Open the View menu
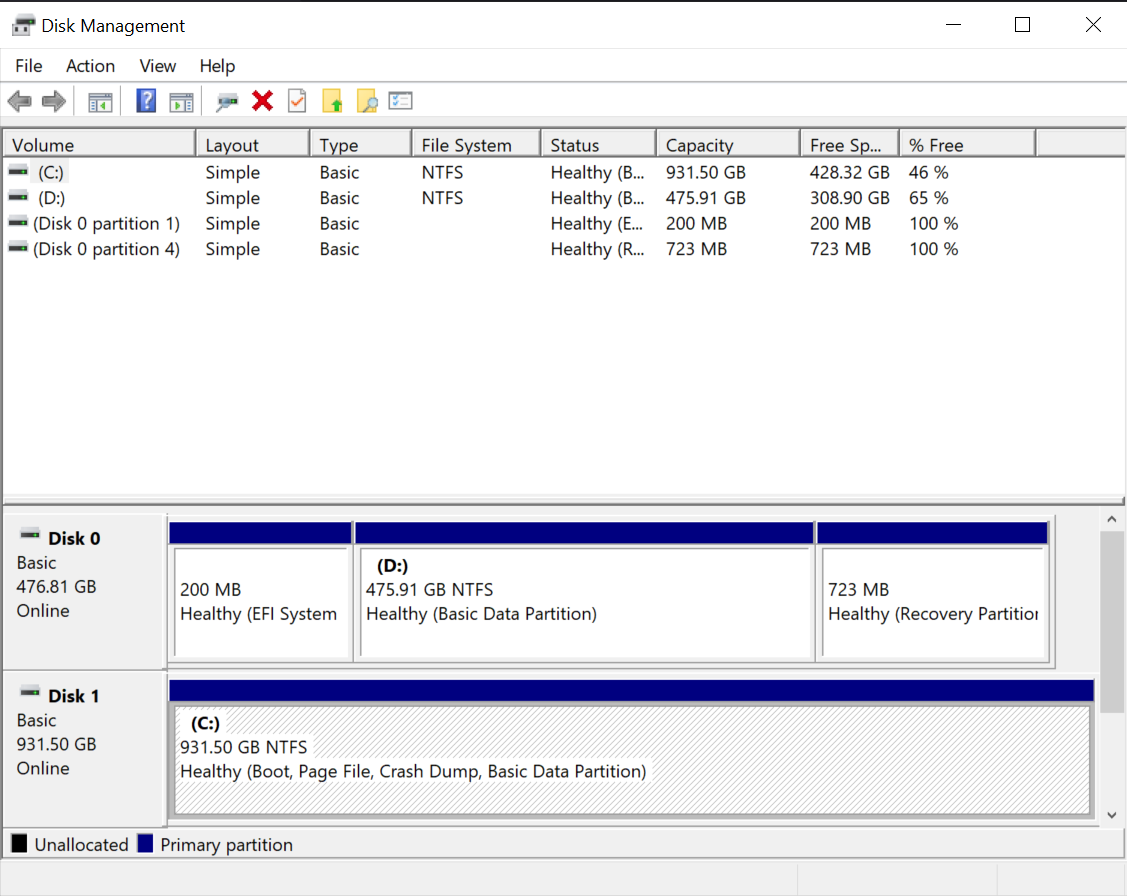Screen dimensions: 1127x896 pyautogui.click(x=157, y=66)
